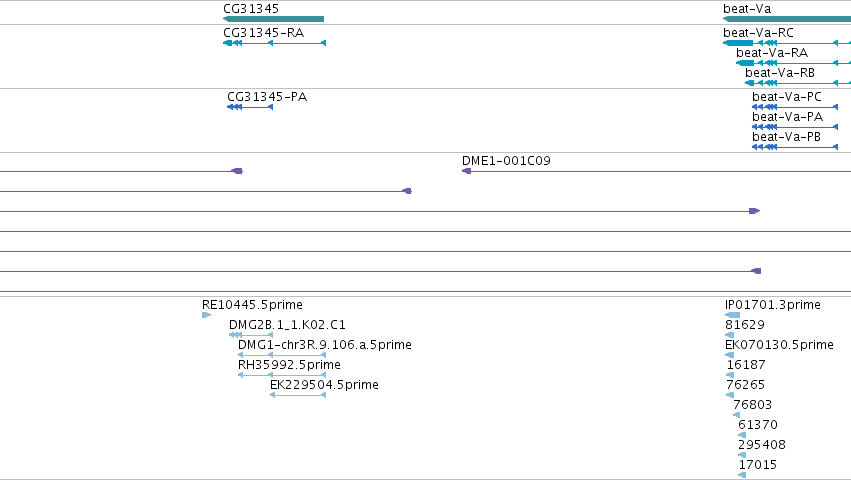
Task: Select the EK070130.5prime EST label
Action: (x=779, y=345)
